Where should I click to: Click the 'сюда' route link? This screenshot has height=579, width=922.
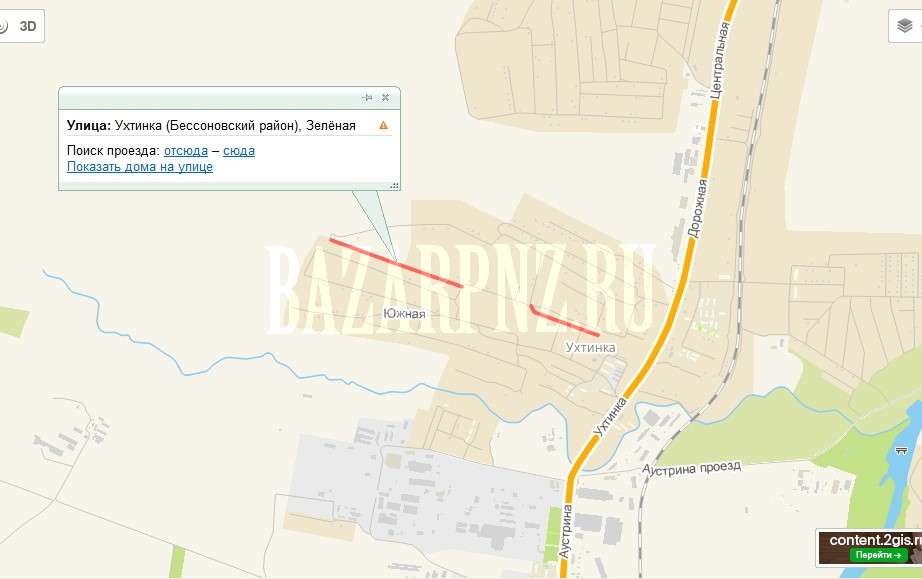(x=239, y=150)
